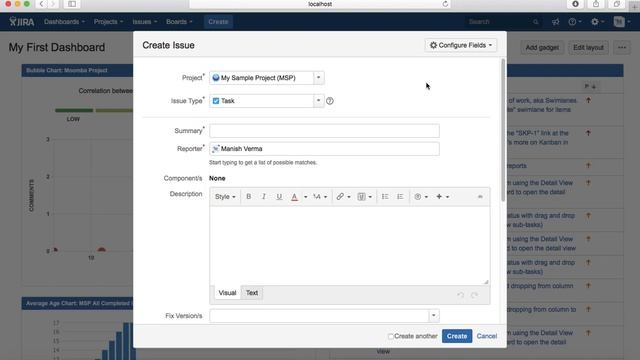Open the Boards menu

179,22
